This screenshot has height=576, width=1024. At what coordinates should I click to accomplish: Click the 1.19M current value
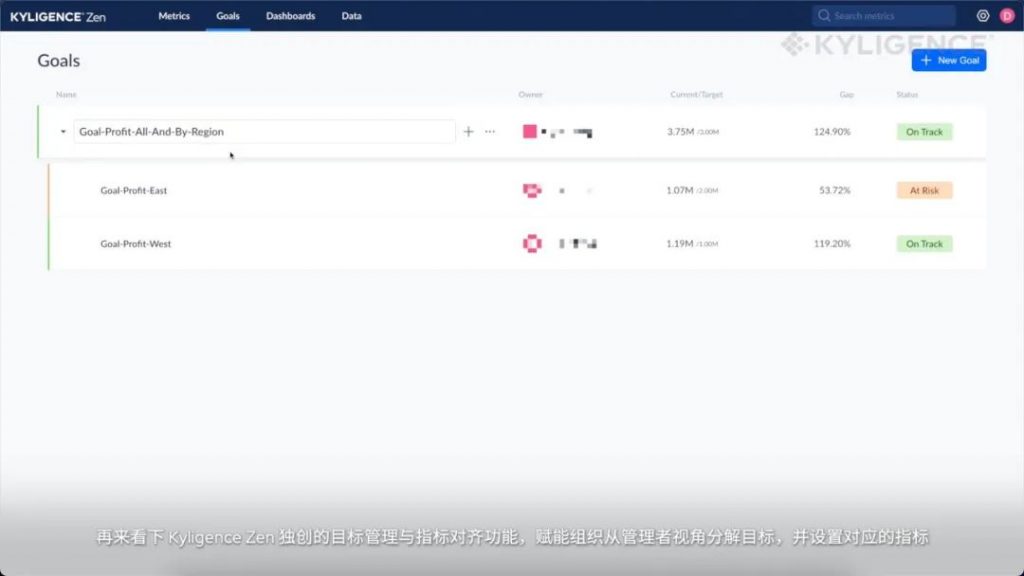pyautogui.click(x=679, y=244)
